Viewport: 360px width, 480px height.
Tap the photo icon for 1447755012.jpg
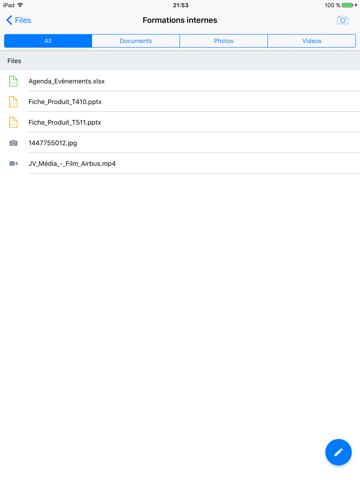click(13, 143)
